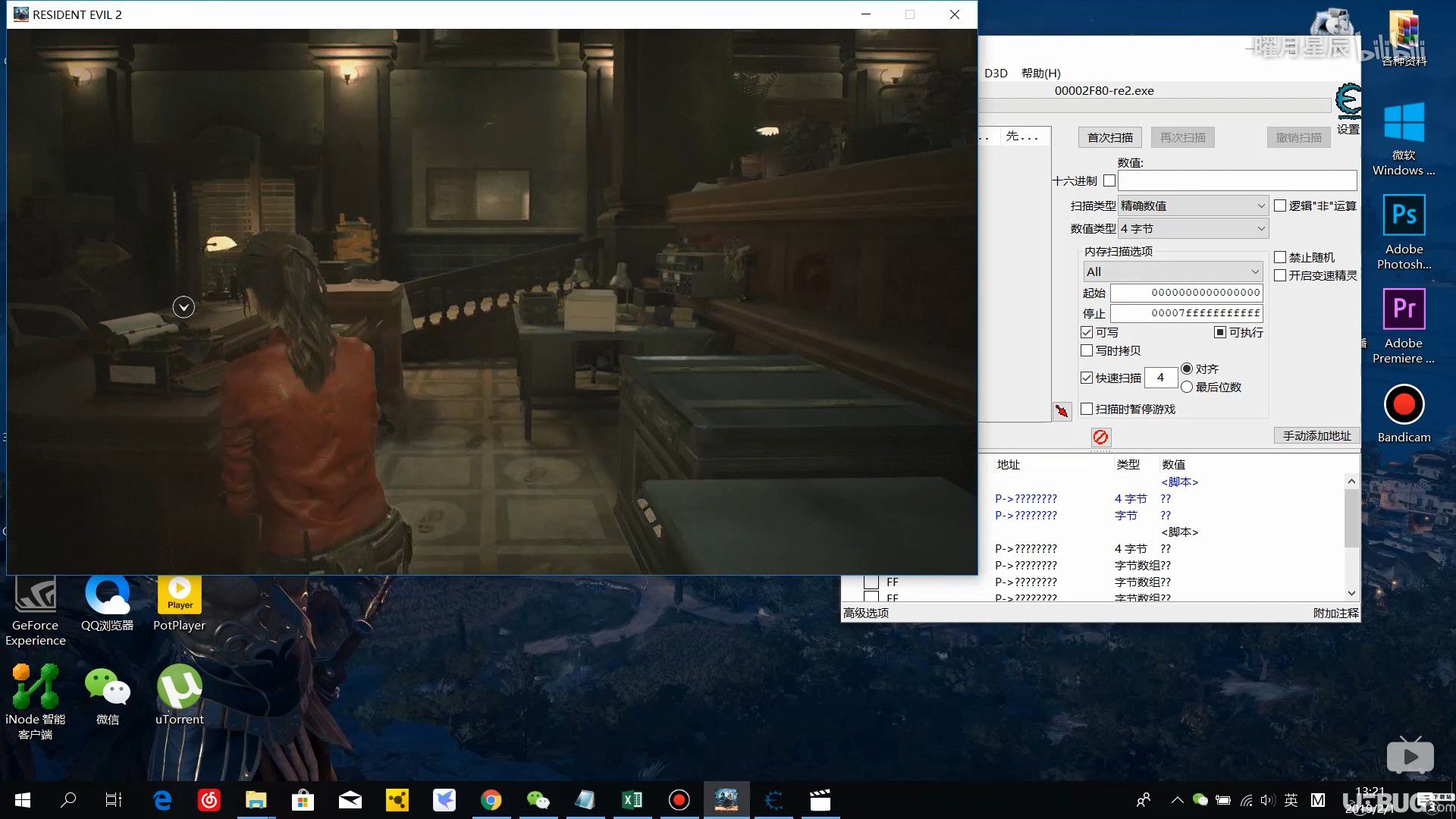Toggle fast scan (快速扫描) checkbox

pyautogui.click(x=1087, y=378)
